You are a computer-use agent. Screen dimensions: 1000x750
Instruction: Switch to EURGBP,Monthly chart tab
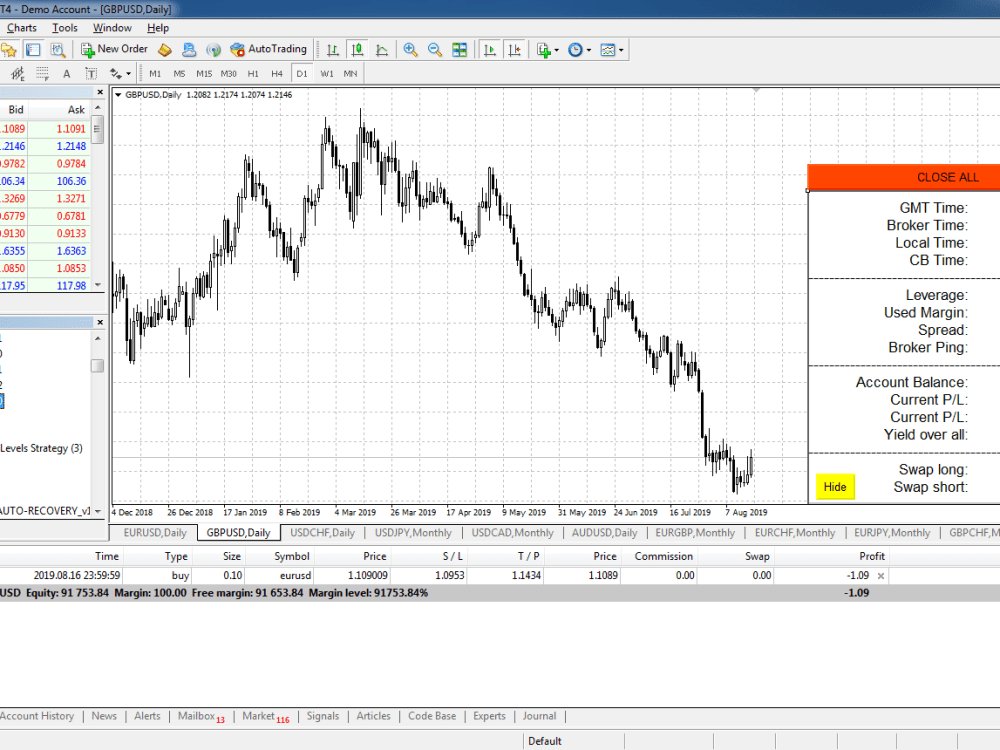pos(695,533)
